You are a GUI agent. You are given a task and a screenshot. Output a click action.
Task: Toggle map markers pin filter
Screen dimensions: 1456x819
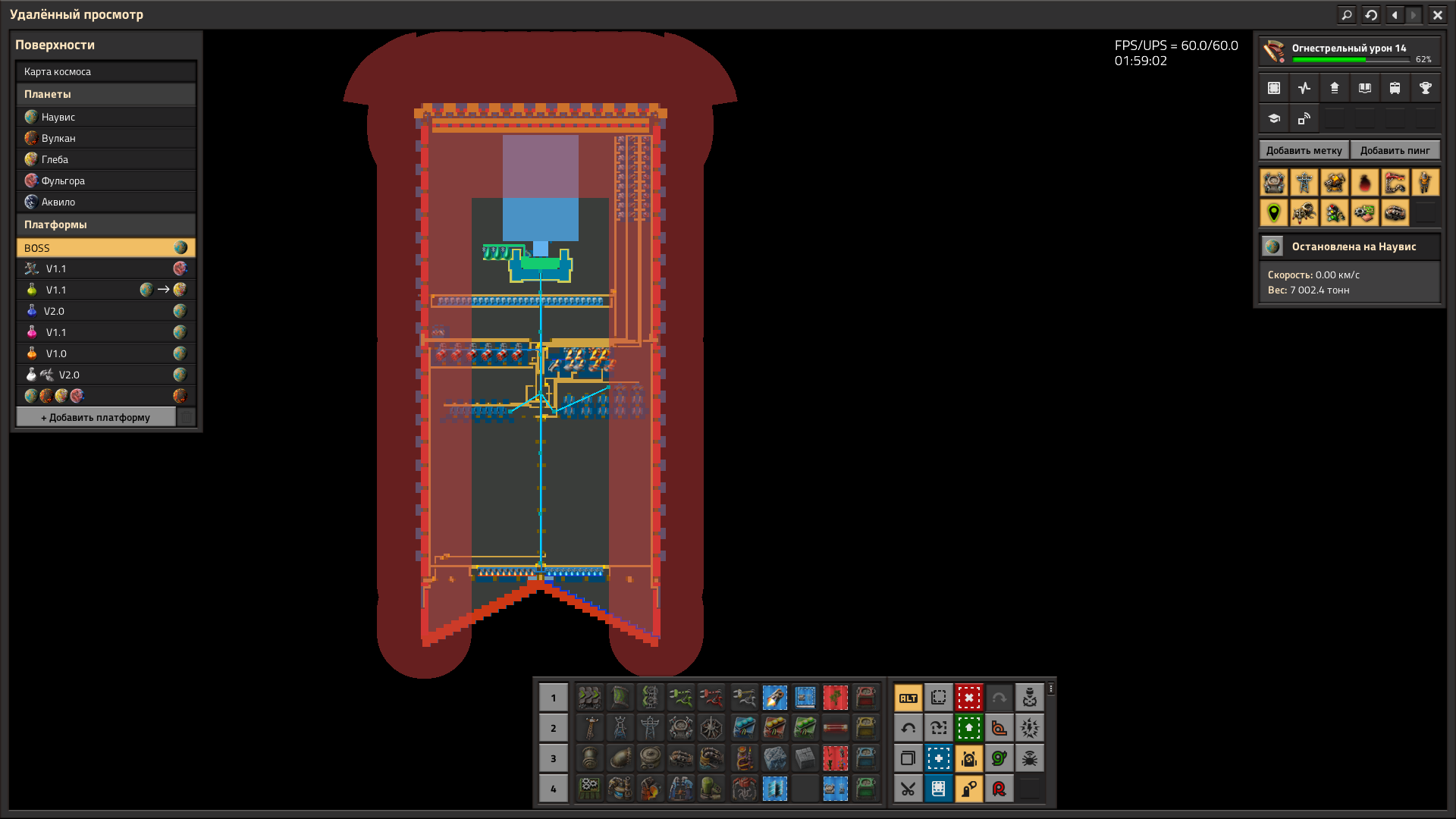click(1274, 213)
